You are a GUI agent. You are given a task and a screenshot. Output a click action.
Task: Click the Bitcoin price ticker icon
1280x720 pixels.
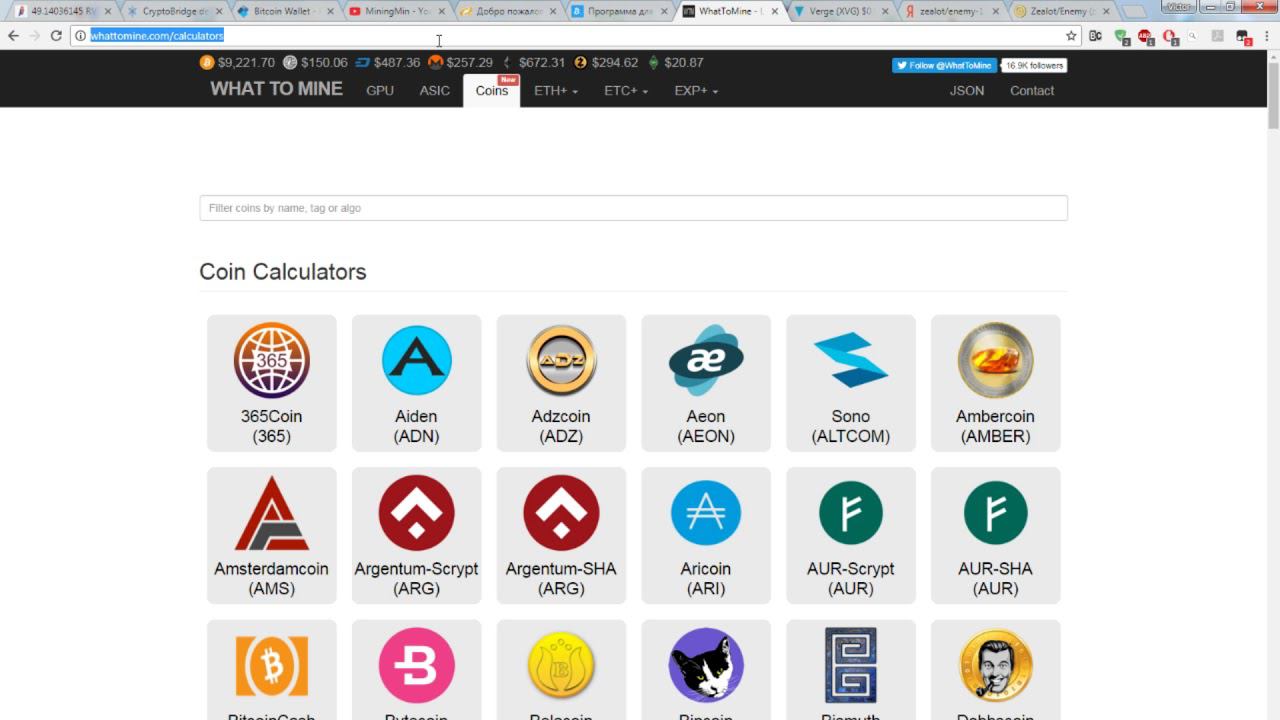[x=207, y=62]
